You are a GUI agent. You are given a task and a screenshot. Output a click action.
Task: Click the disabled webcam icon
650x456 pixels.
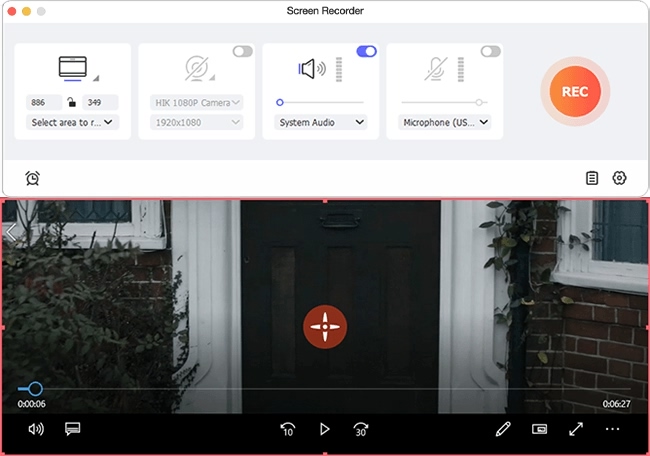[x=196, y=68]
